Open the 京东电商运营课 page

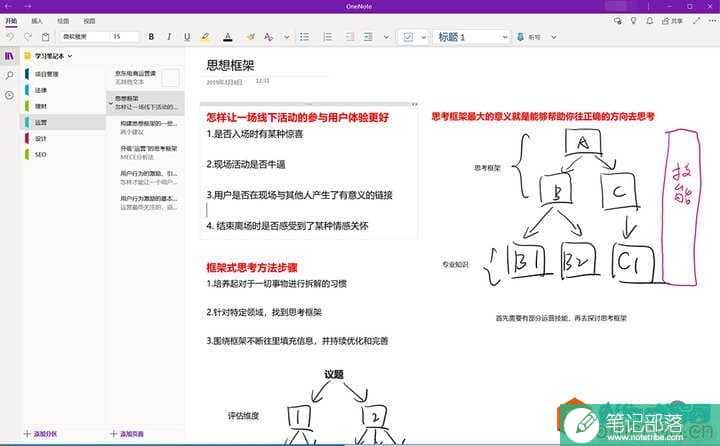[146, 78]
